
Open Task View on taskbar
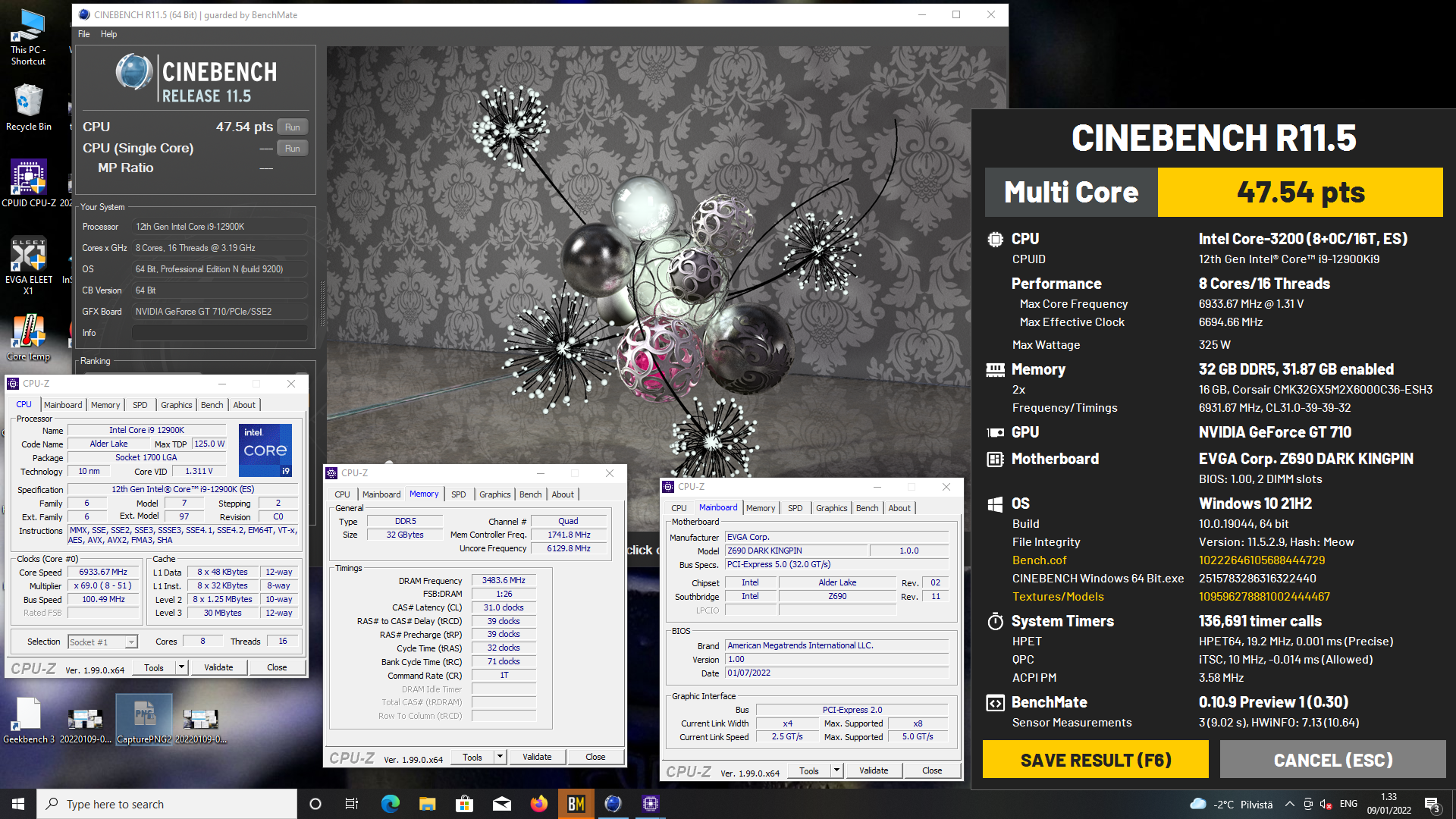[x=352, y=804]
